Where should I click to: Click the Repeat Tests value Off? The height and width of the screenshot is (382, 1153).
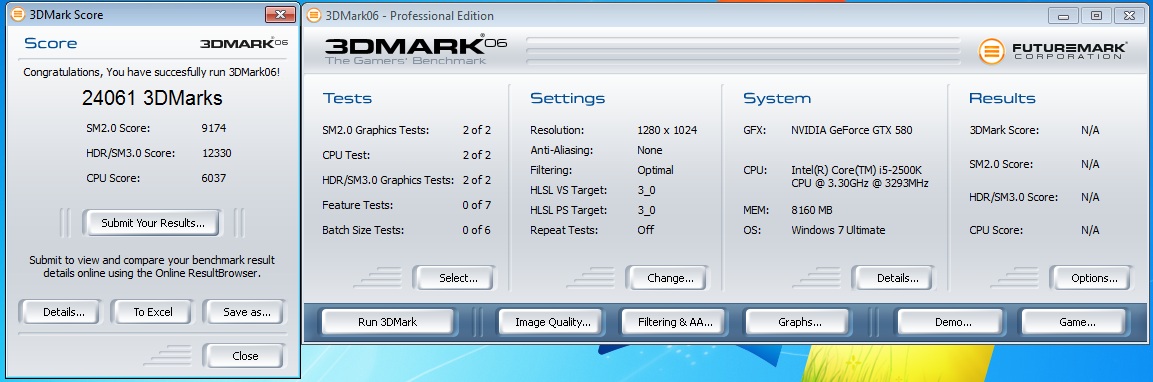tap(646, 230)
